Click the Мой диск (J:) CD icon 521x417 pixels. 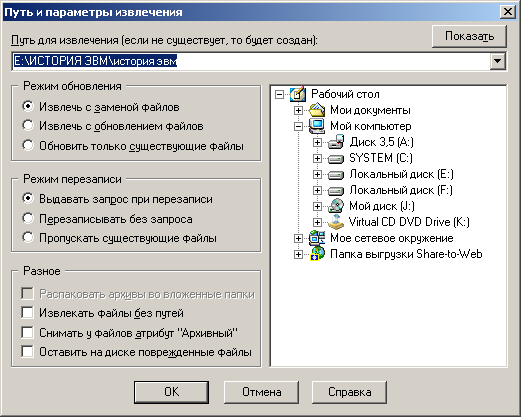[x=336, y=206]
